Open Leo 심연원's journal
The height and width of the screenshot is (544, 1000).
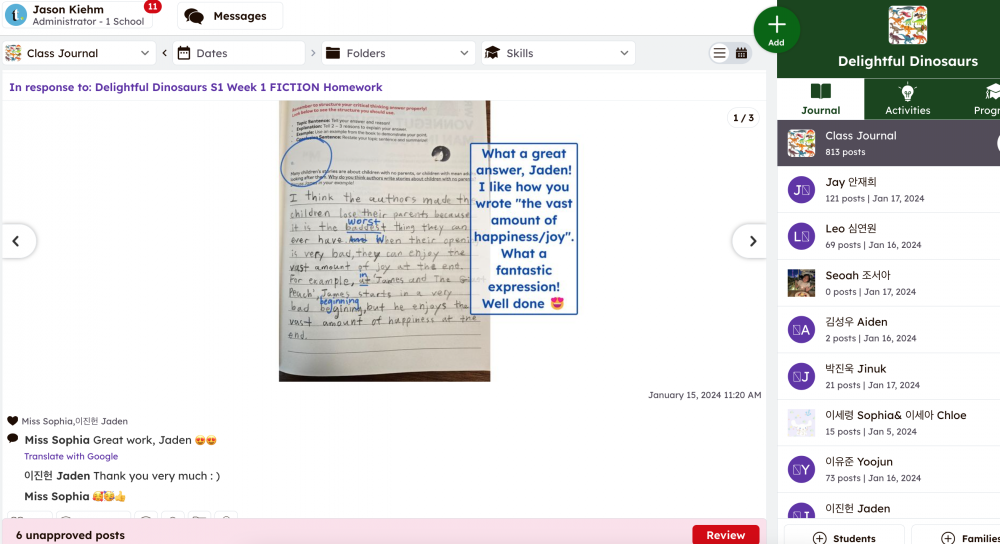click(888, 236)
